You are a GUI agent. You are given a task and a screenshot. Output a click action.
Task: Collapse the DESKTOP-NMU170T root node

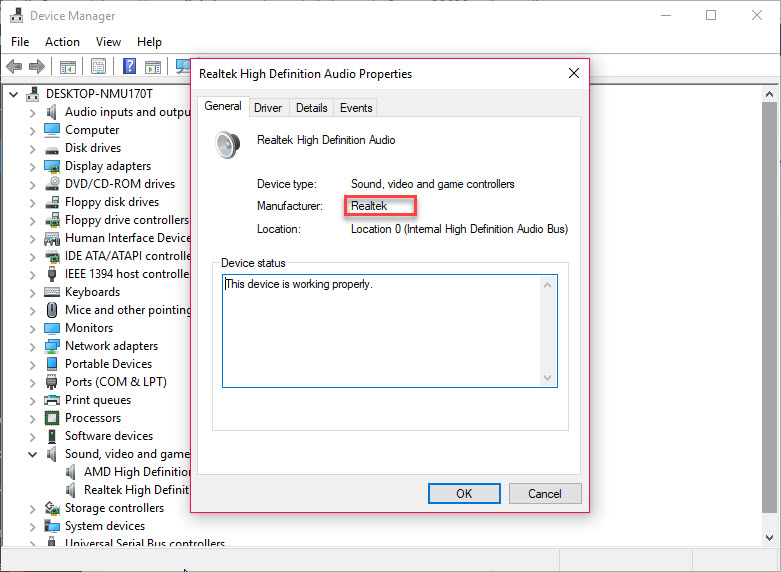point(13,94)
